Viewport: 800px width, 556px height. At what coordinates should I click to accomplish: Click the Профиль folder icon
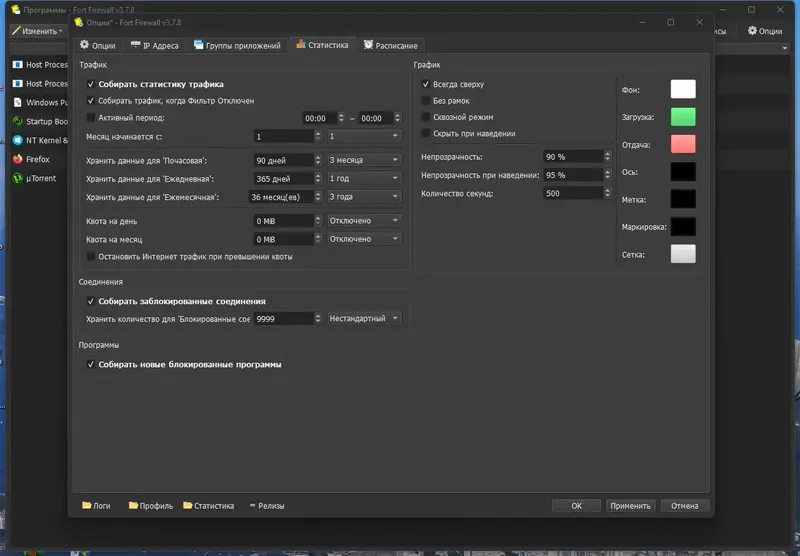(133, 506)
